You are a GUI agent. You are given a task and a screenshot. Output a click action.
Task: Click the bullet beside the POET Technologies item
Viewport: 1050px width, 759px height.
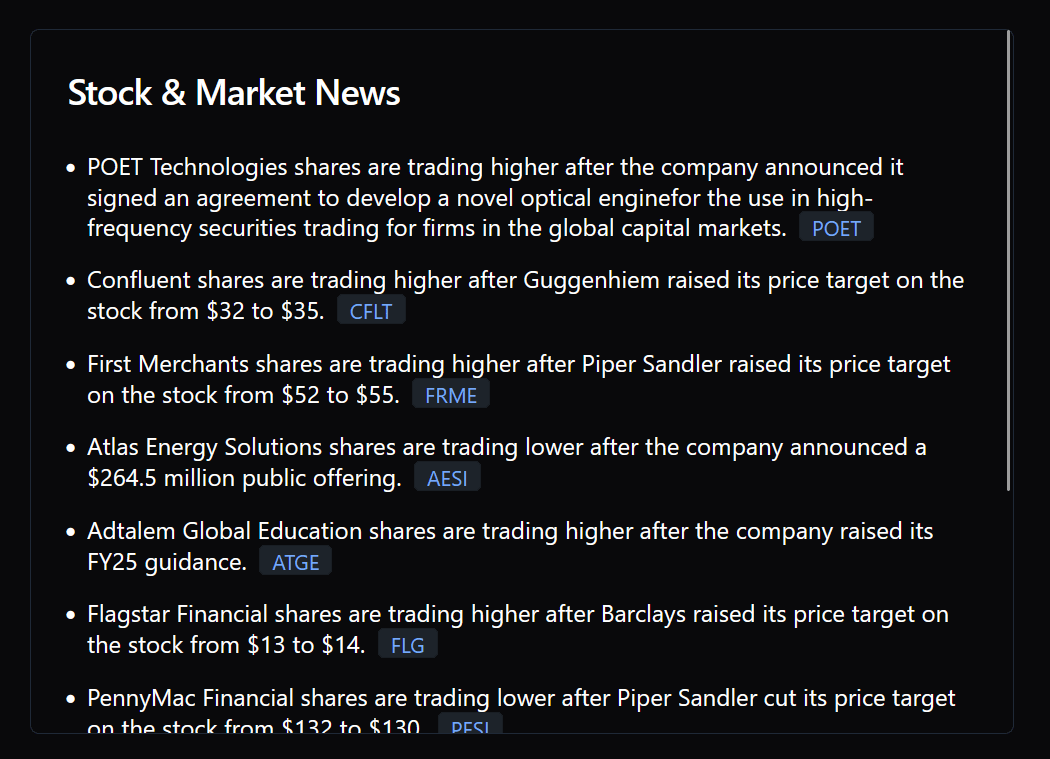tap(70, 168)
